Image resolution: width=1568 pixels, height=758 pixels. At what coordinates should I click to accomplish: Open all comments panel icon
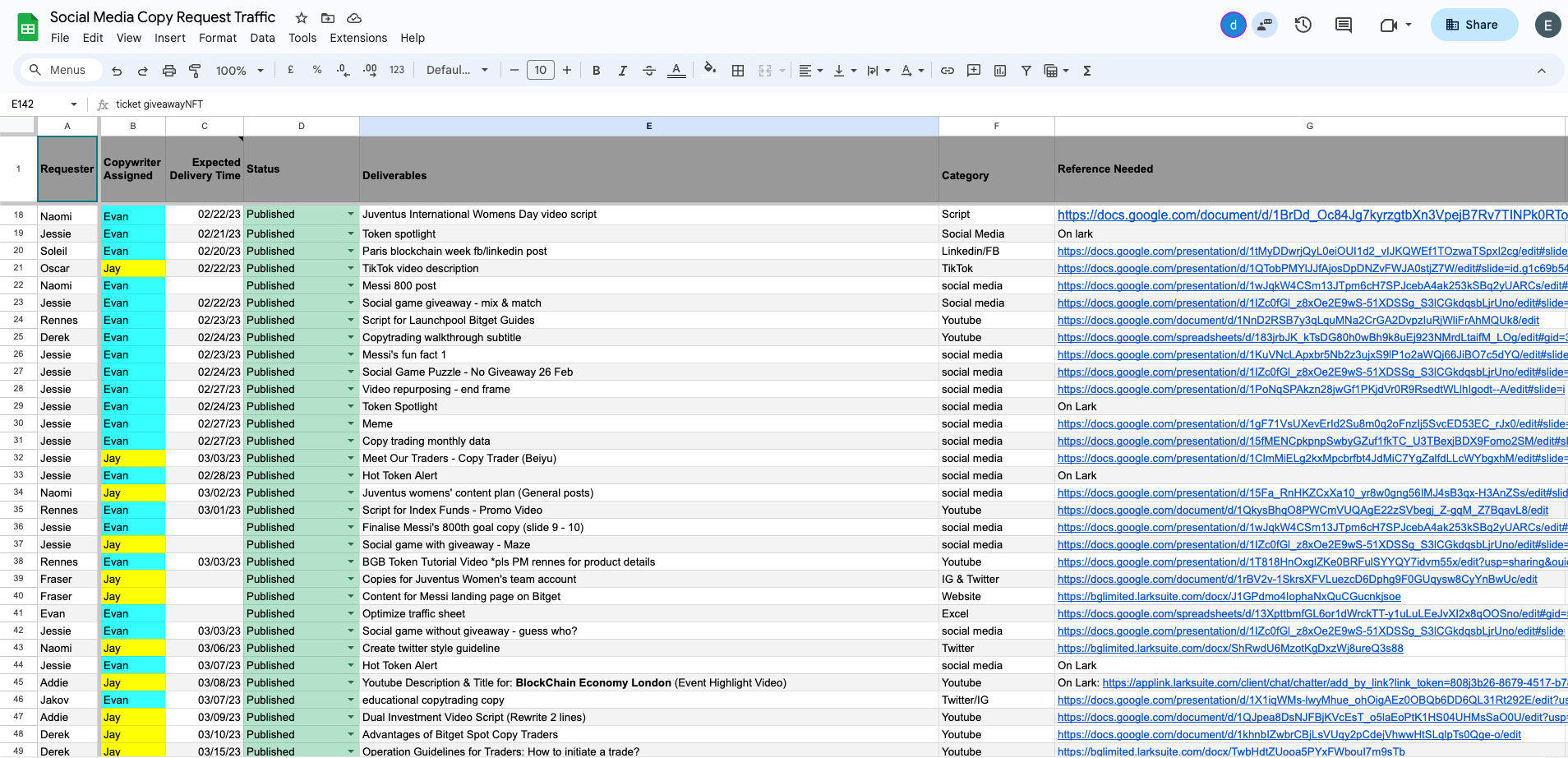click(1344, 25)
